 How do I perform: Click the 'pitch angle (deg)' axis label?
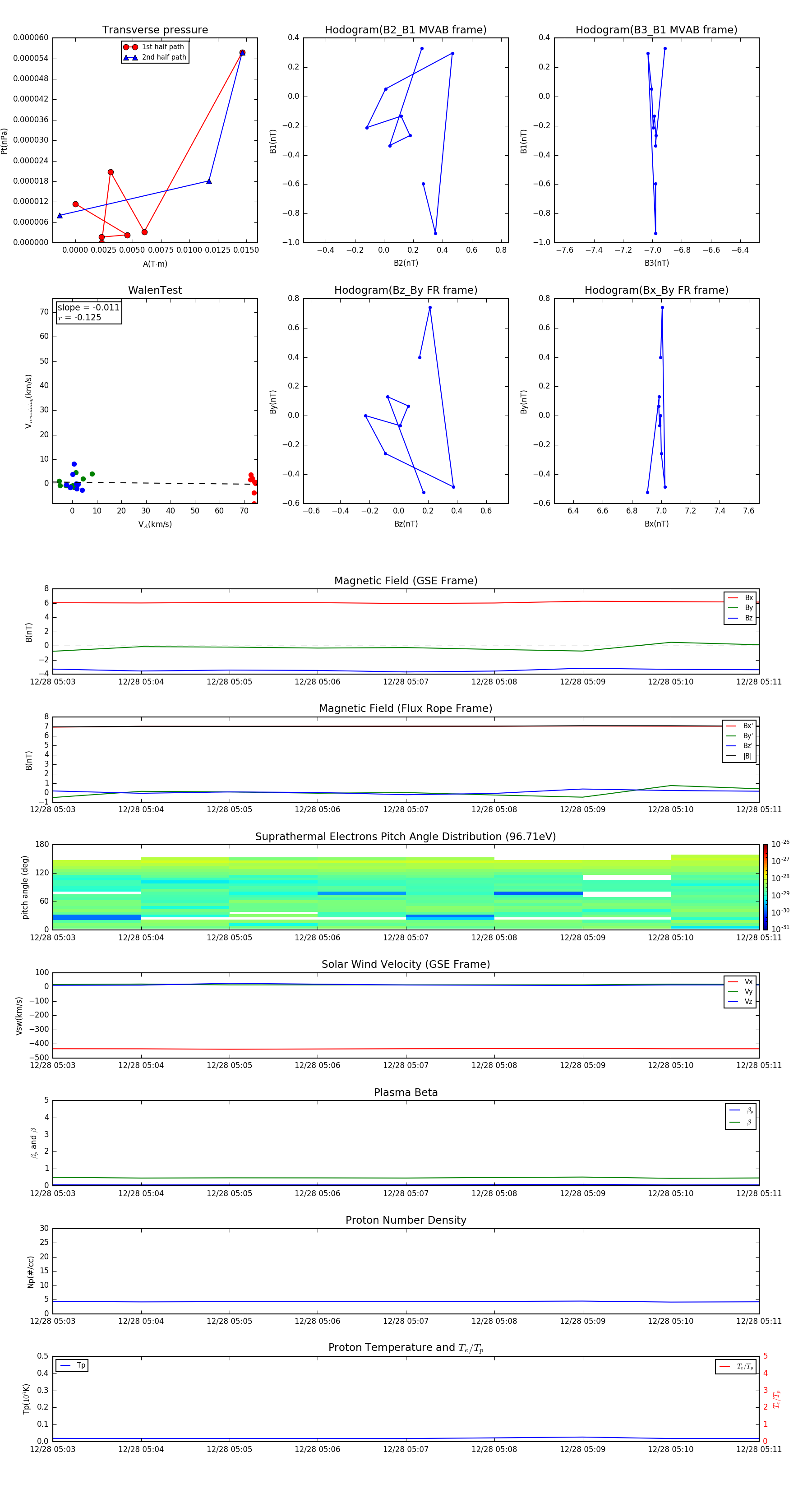coord(25,887)
